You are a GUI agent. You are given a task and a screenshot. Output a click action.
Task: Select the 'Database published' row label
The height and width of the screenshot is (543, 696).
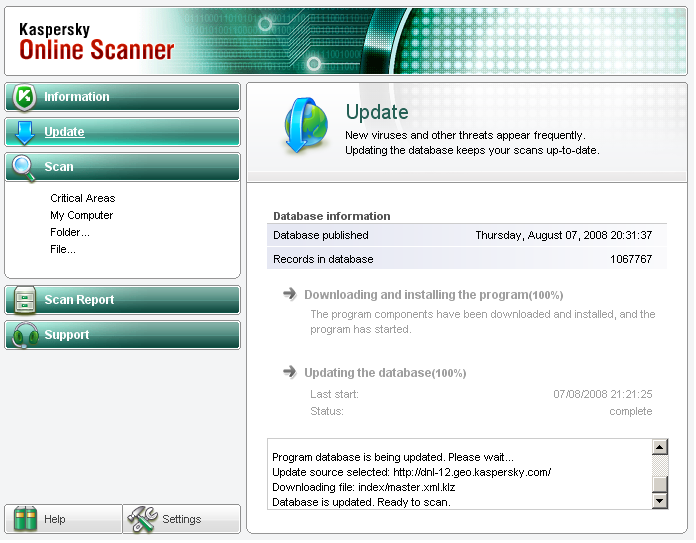(x=321, y=236)
